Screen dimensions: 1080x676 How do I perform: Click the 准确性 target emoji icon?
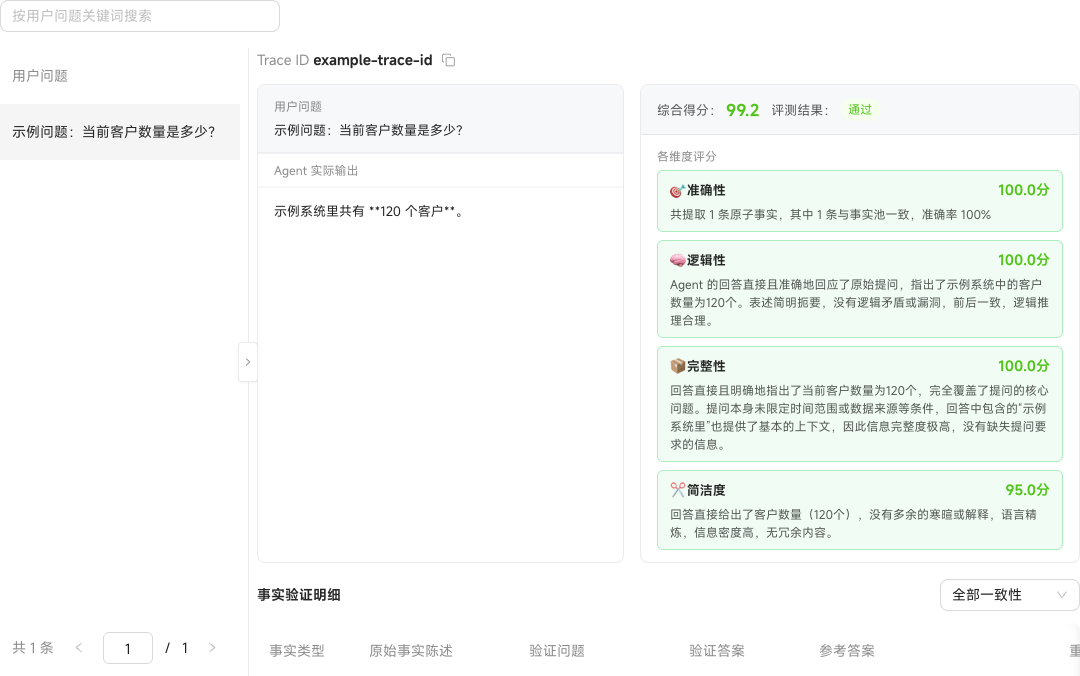point(677,191)
